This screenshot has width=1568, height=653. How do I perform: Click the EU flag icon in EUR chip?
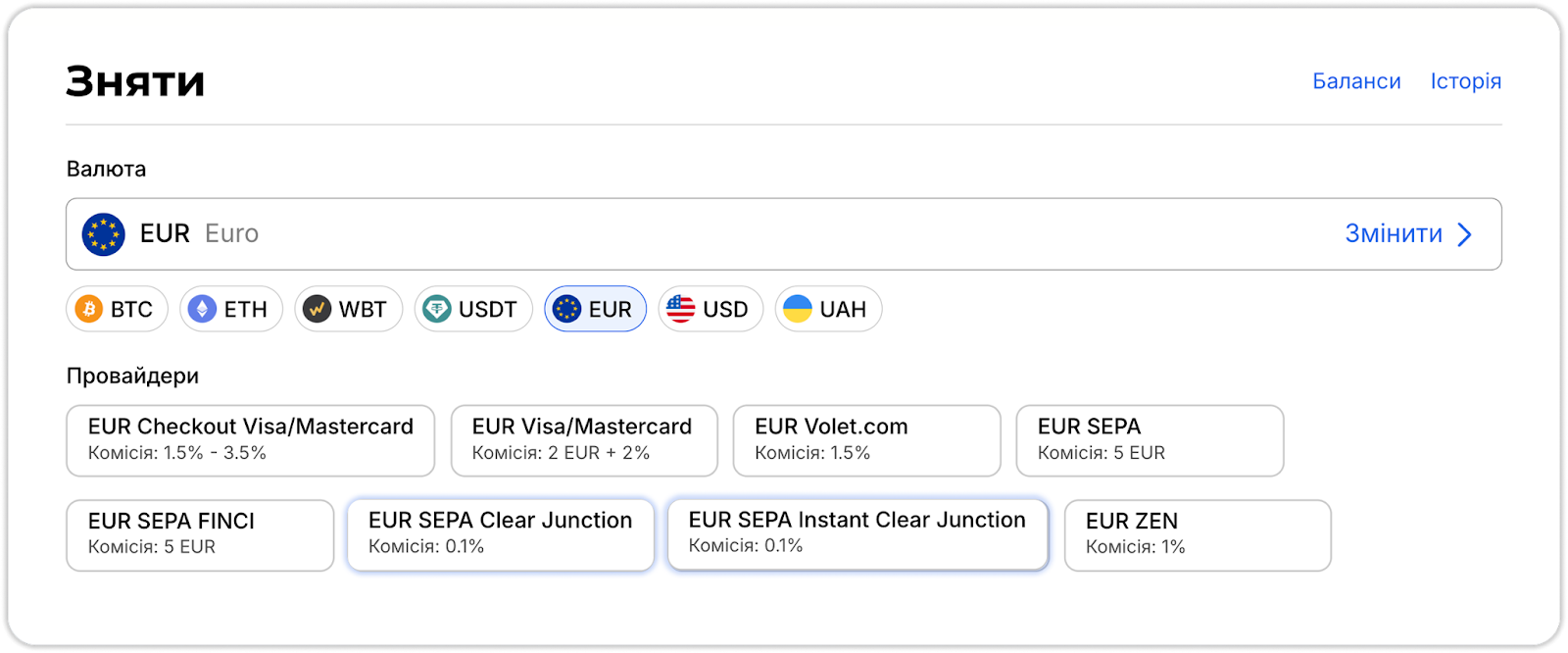coord(566,310)
